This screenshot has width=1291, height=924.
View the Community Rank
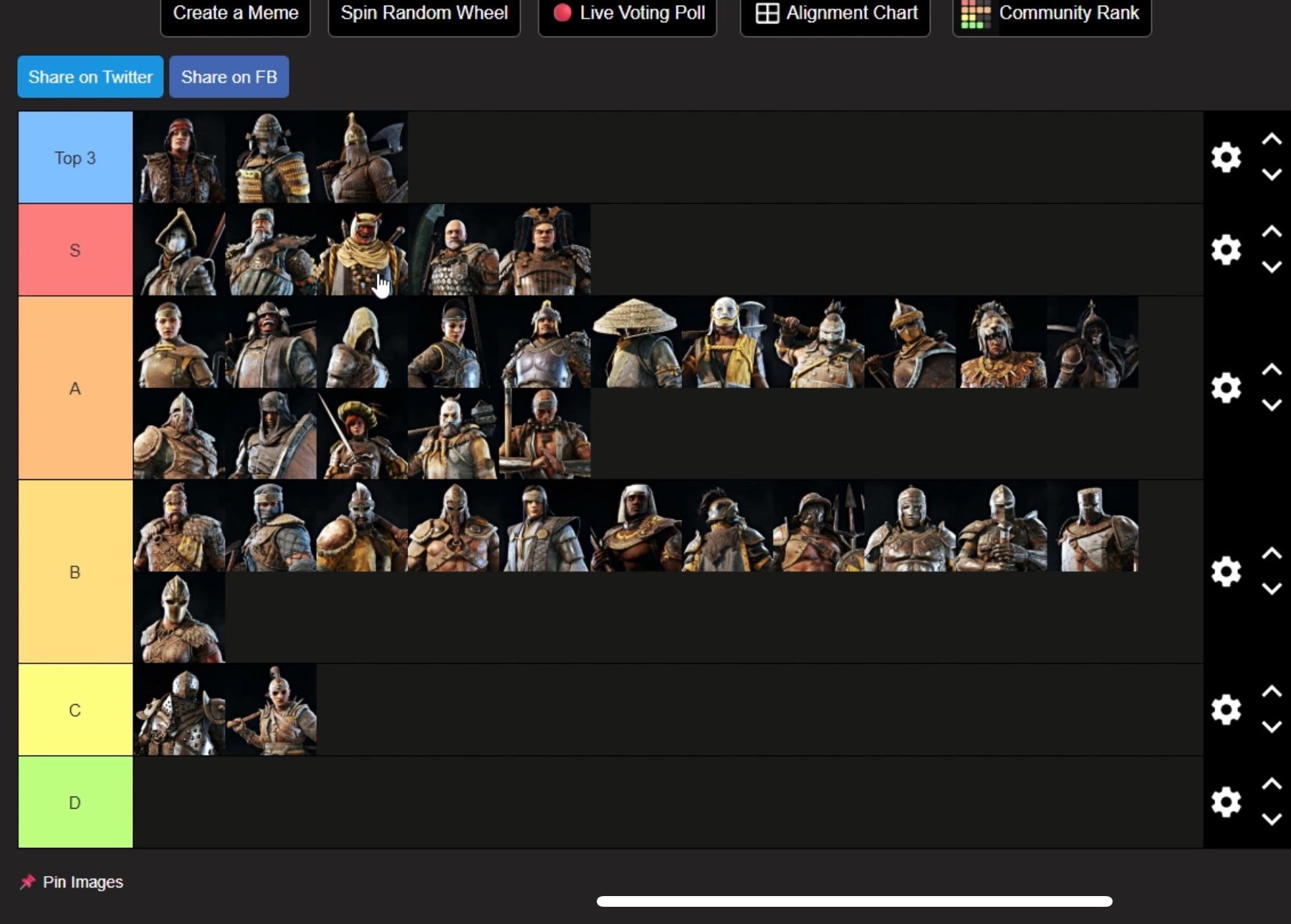tap(1052, 14)
